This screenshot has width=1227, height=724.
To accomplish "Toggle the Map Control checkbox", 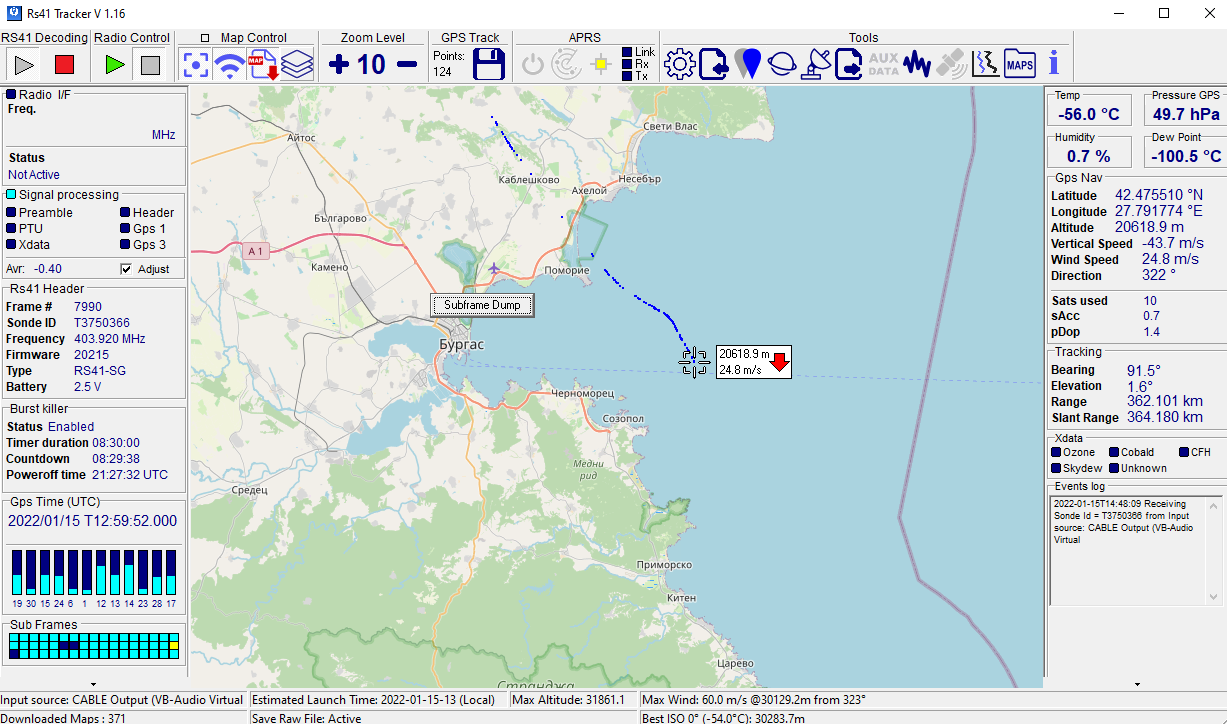I will pyautogui.click(x=205, y=38).
